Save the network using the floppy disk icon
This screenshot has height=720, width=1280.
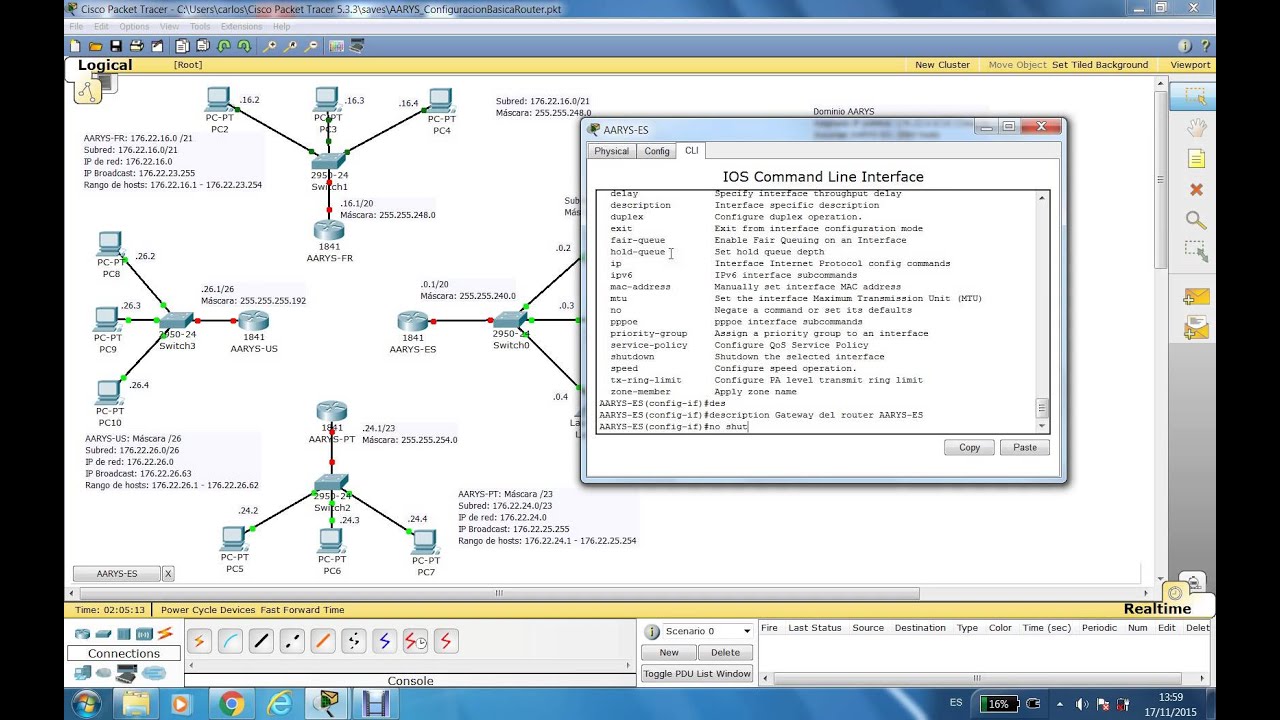point(116,46)
